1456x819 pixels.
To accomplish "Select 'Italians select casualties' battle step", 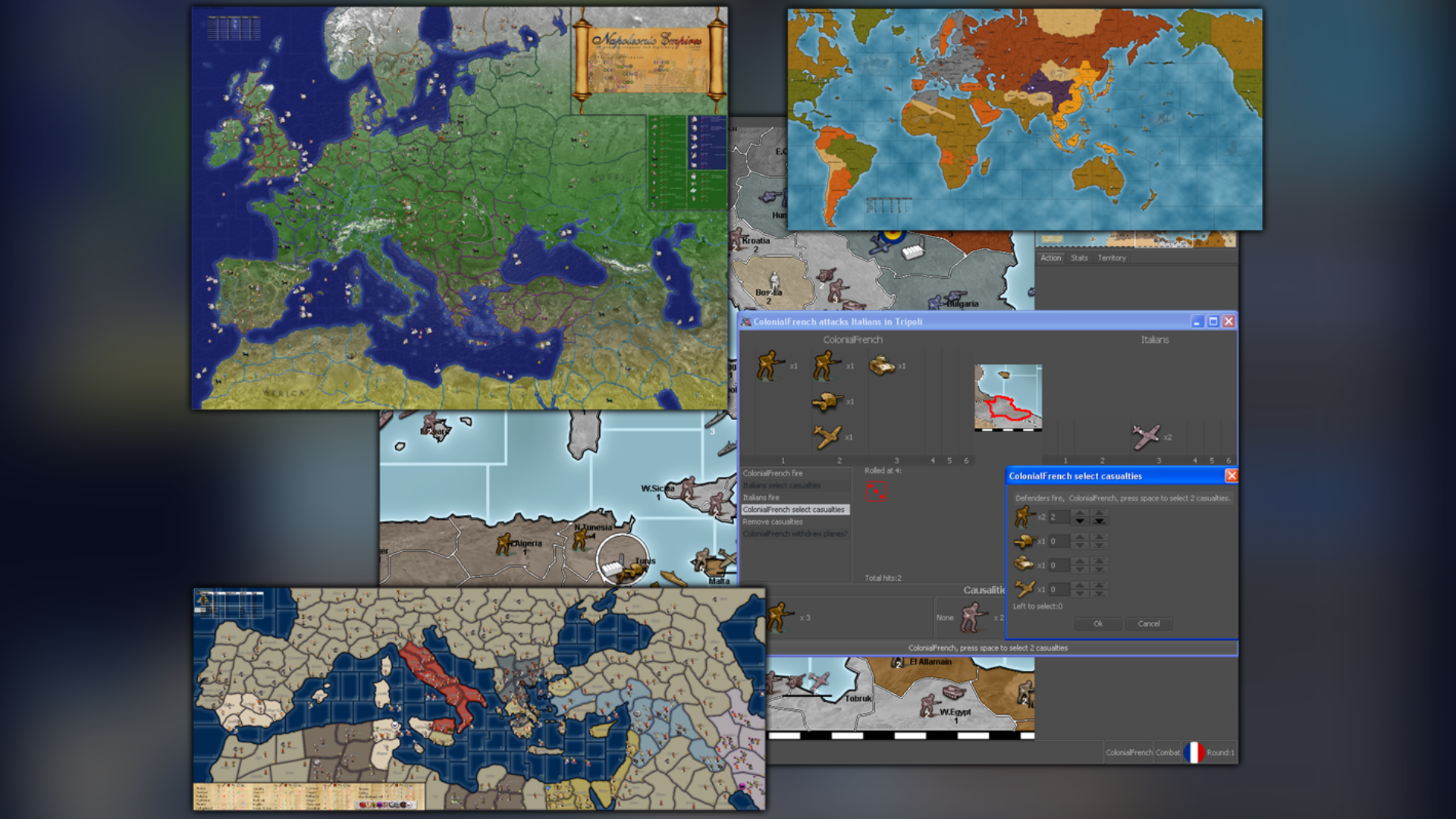I will click(795, 485).
